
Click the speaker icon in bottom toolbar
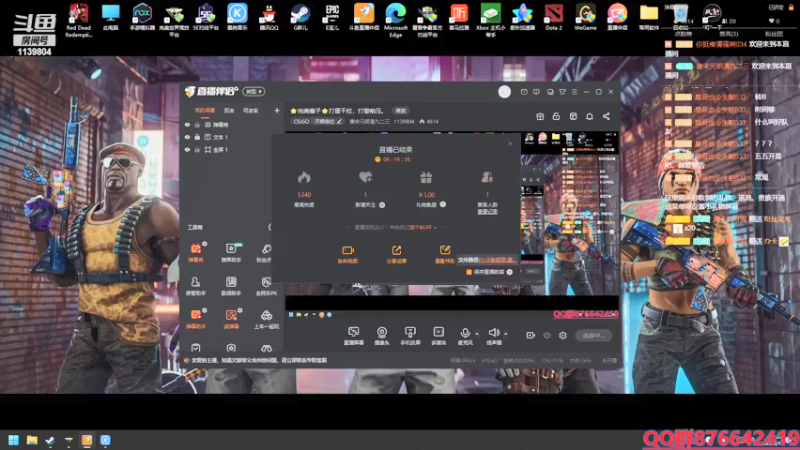tap(493, 333)
